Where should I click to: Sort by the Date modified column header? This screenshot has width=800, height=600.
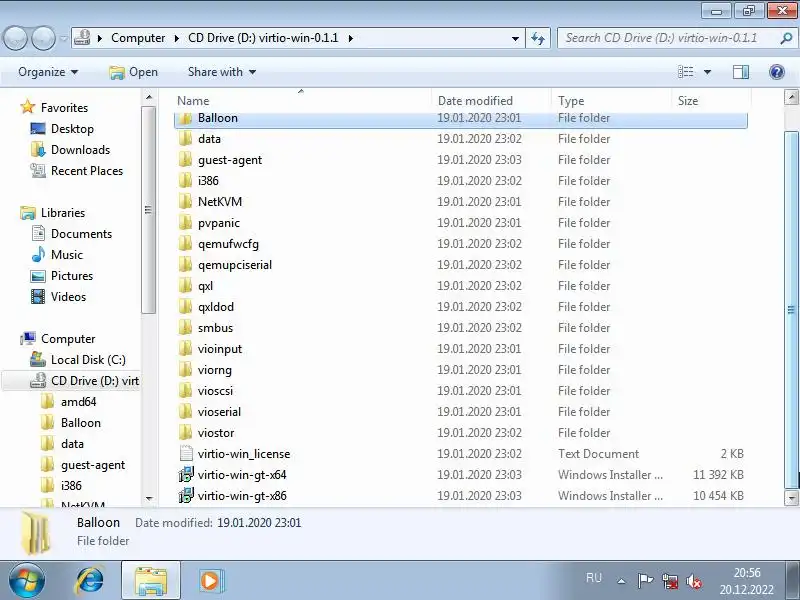(x=475, y=101)
